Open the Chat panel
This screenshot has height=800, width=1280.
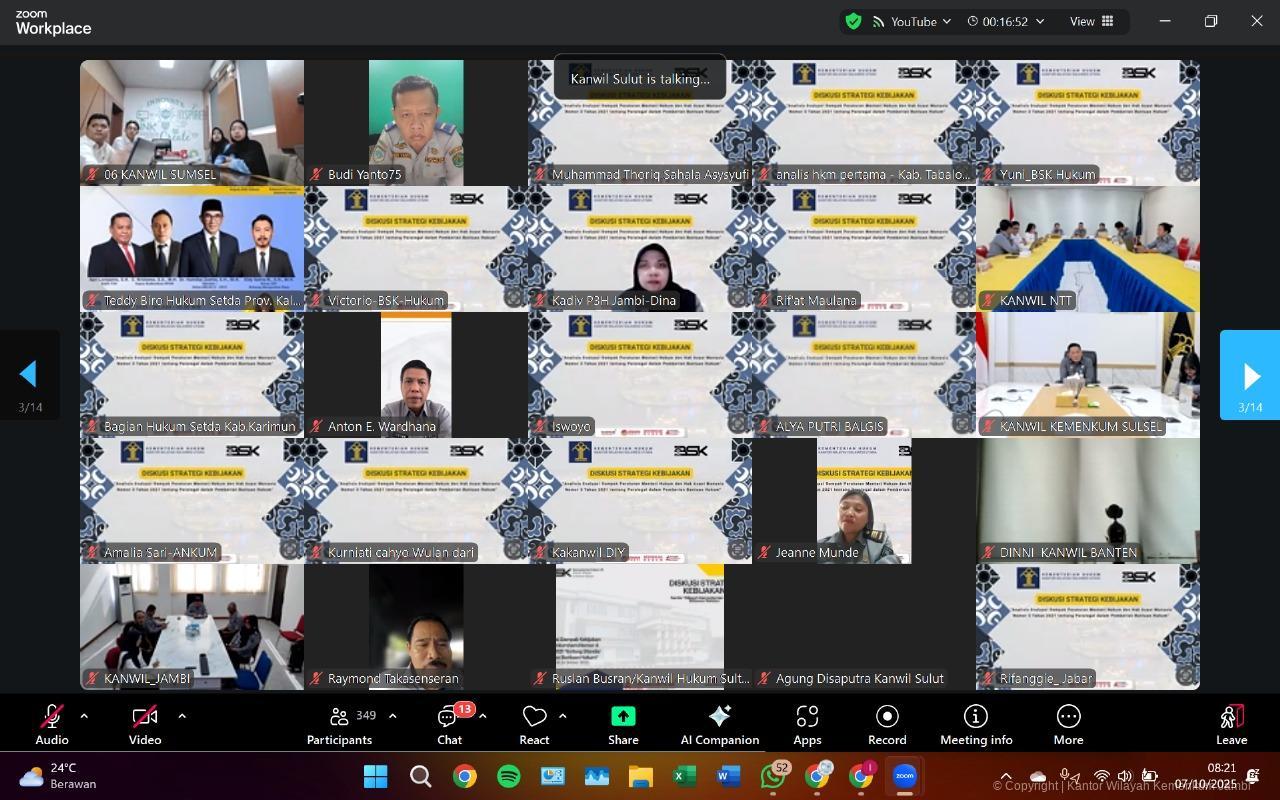449,726
